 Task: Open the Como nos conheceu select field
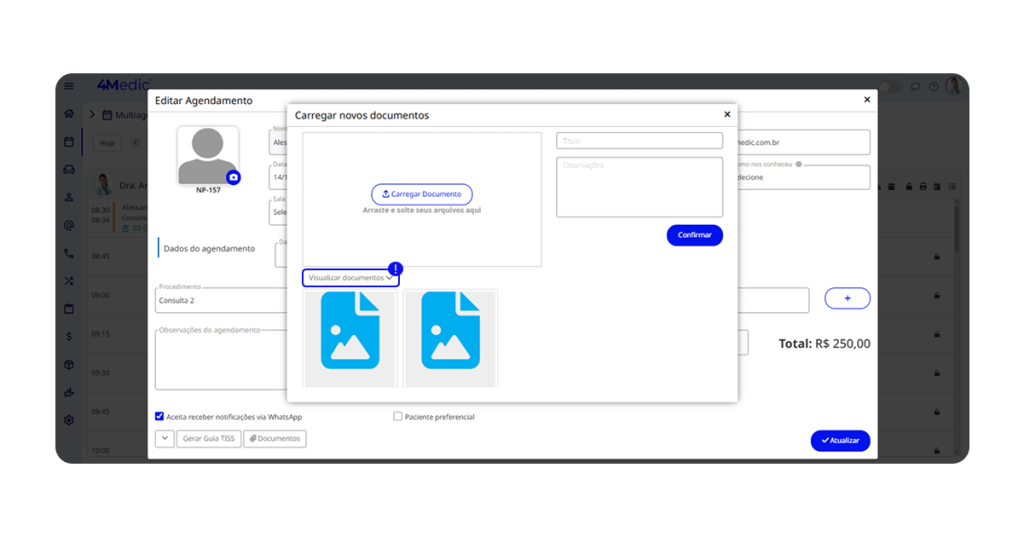[800, 177]
